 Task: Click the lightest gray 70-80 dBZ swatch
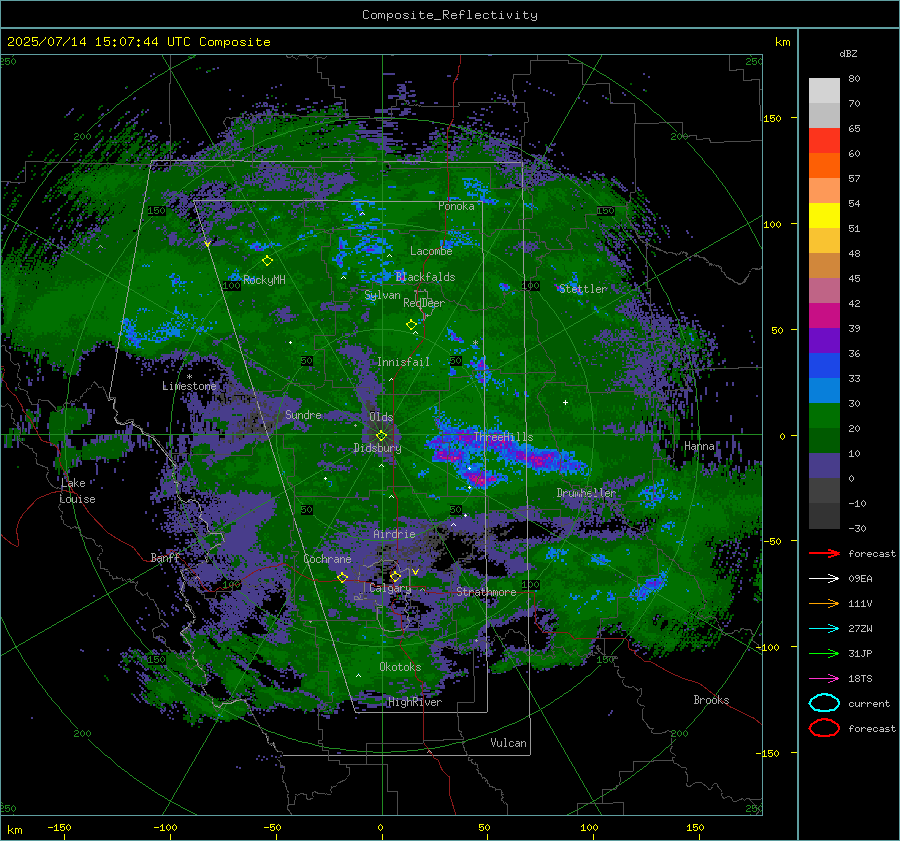pyautogui.click(x=824, y=90)
